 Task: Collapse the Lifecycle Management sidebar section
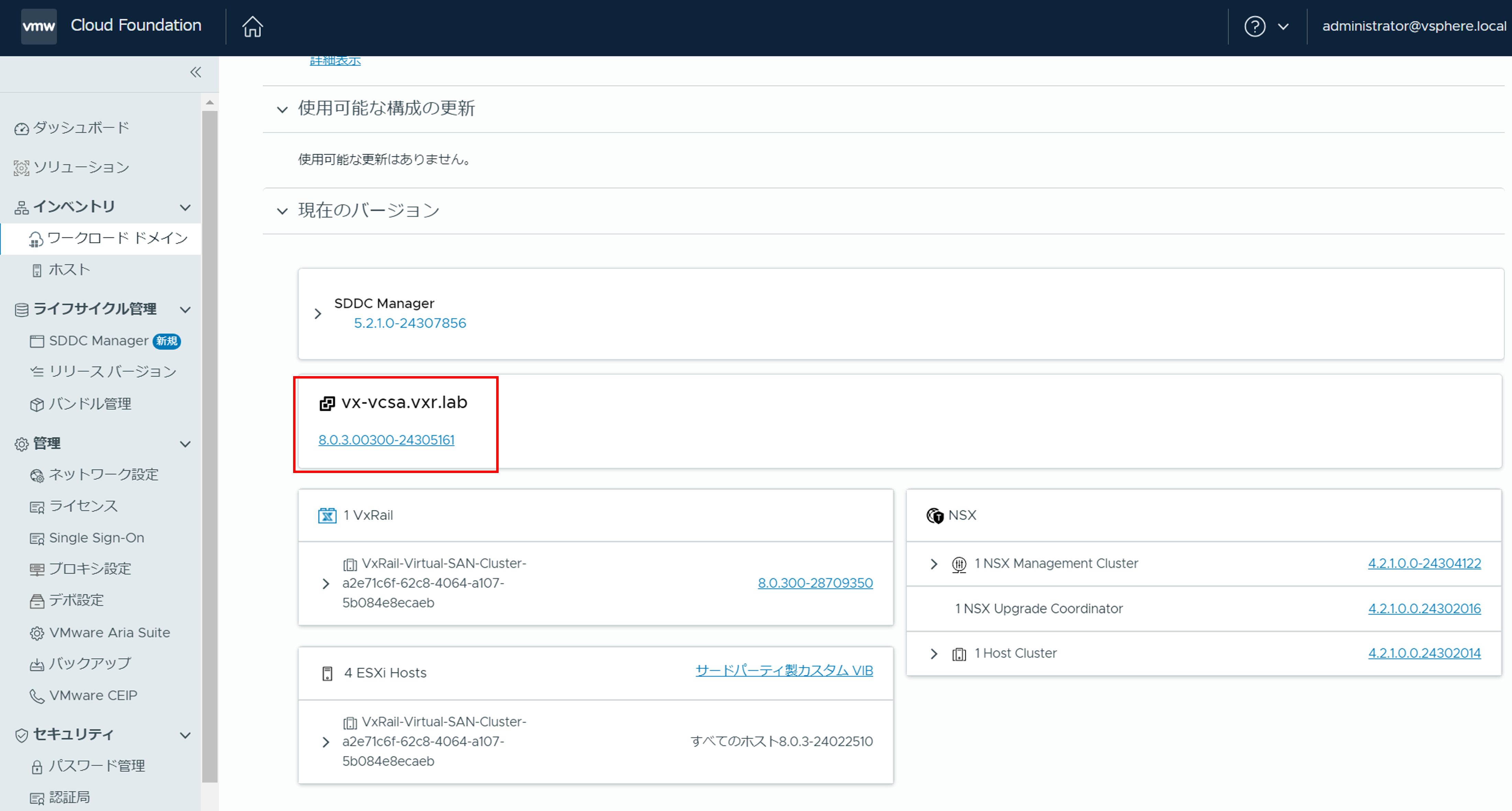[186, 309]
